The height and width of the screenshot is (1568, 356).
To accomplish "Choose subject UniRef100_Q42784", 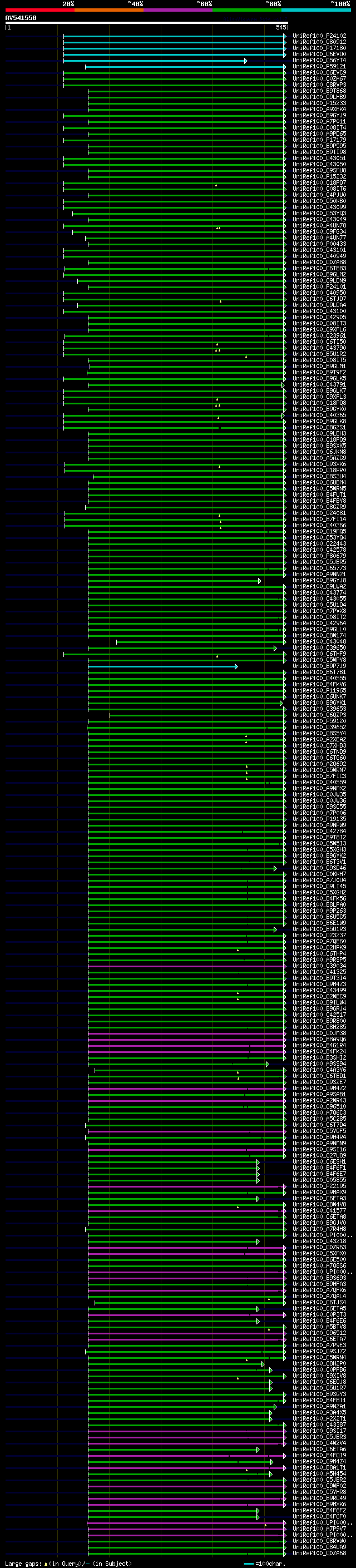I will (319, 832).
